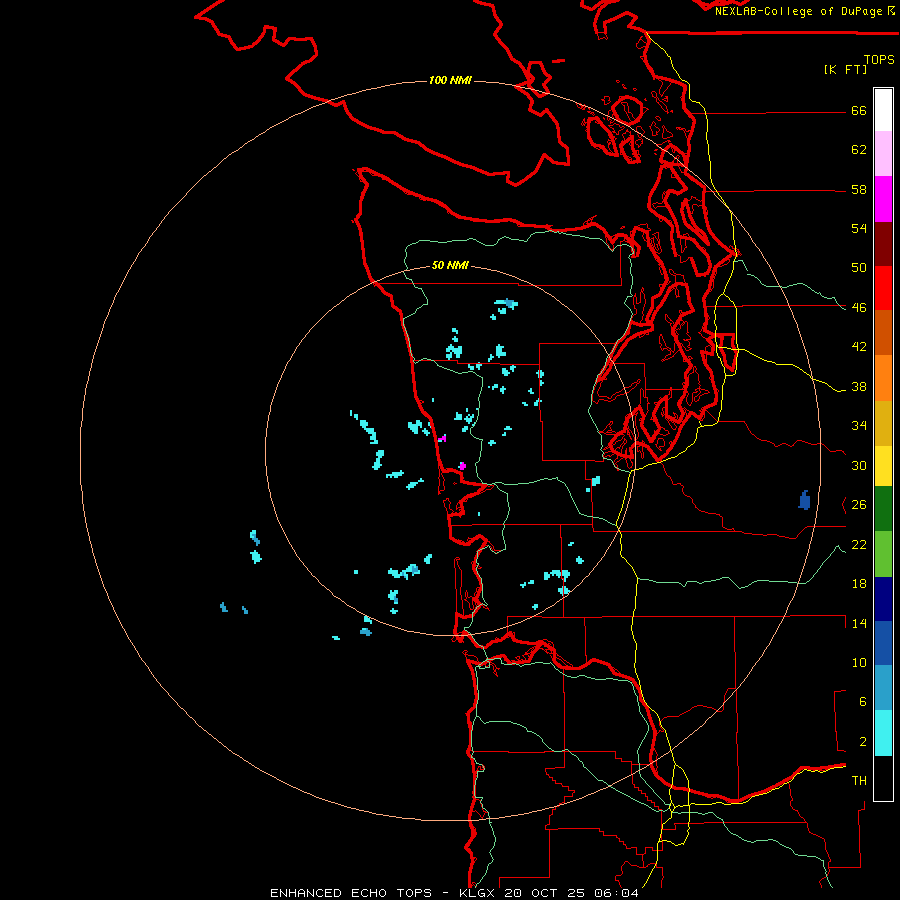
Task: Click legend value 10
Action: pos(859,662)
